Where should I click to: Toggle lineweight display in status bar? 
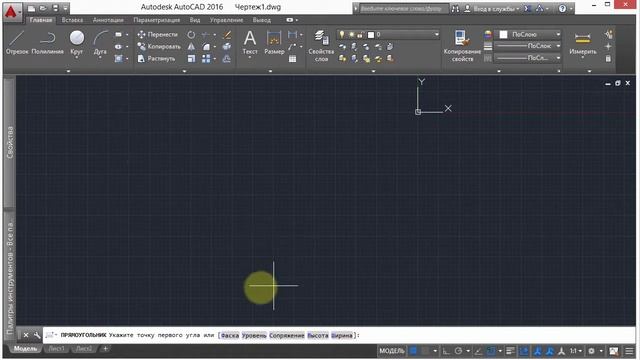(x=510, y=351)
